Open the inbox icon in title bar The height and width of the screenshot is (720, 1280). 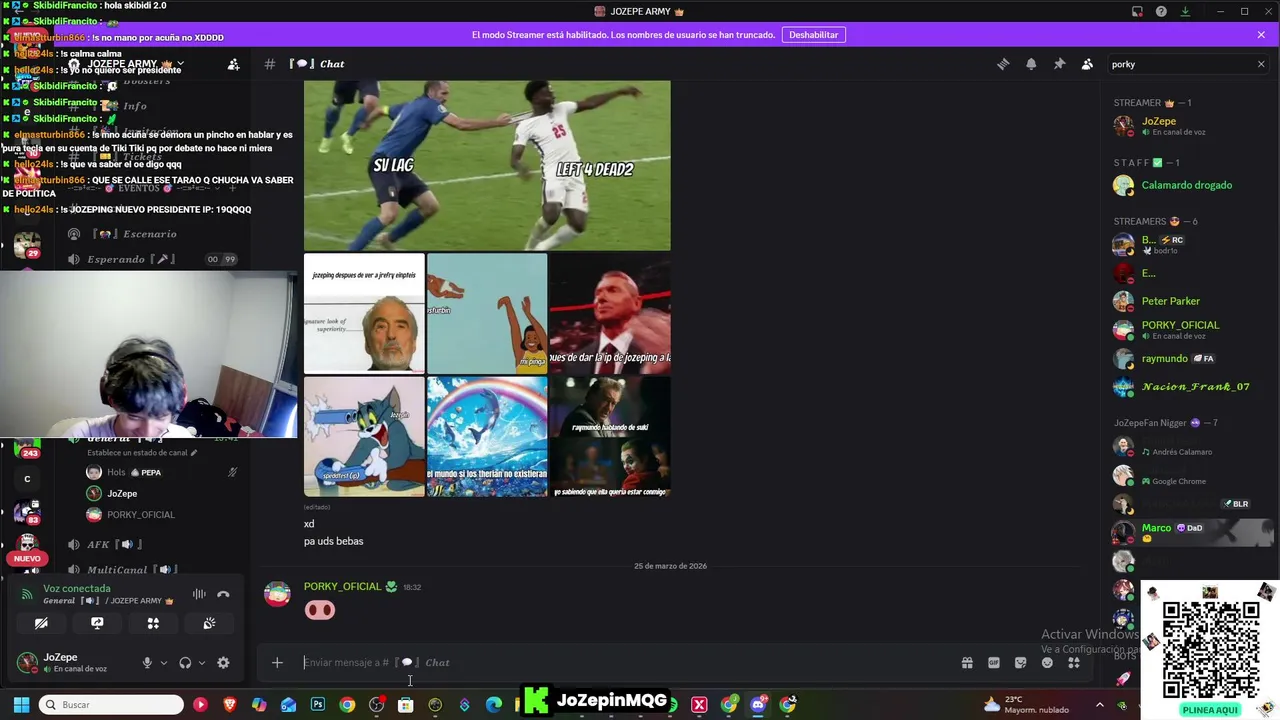pos(1137,11)
